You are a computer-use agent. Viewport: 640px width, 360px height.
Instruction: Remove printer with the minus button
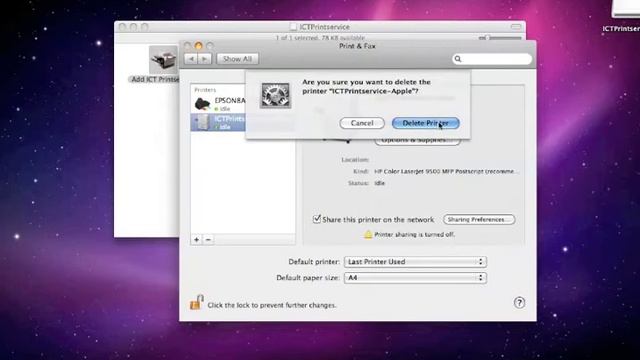tap(208, 240)
